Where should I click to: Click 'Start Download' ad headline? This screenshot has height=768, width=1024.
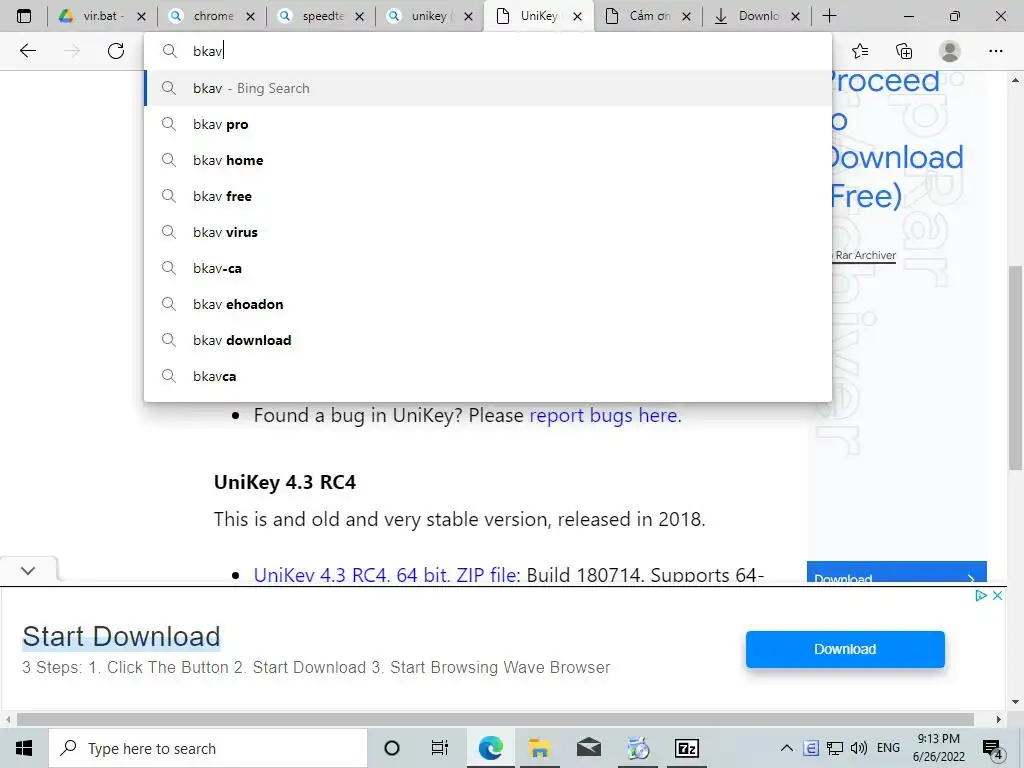(x=121, y=637)
